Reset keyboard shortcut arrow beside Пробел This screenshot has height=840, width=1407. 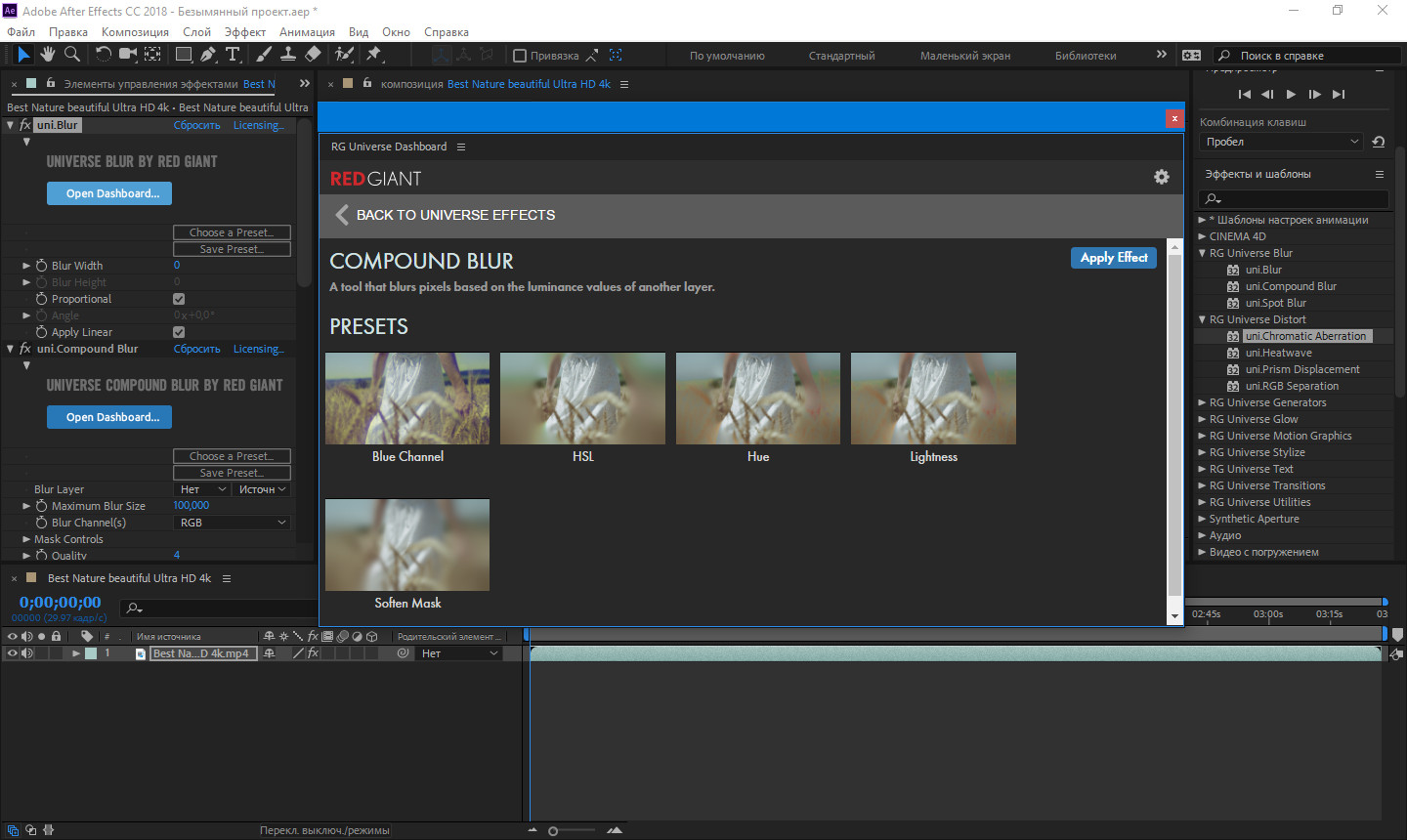(1378, 142)
